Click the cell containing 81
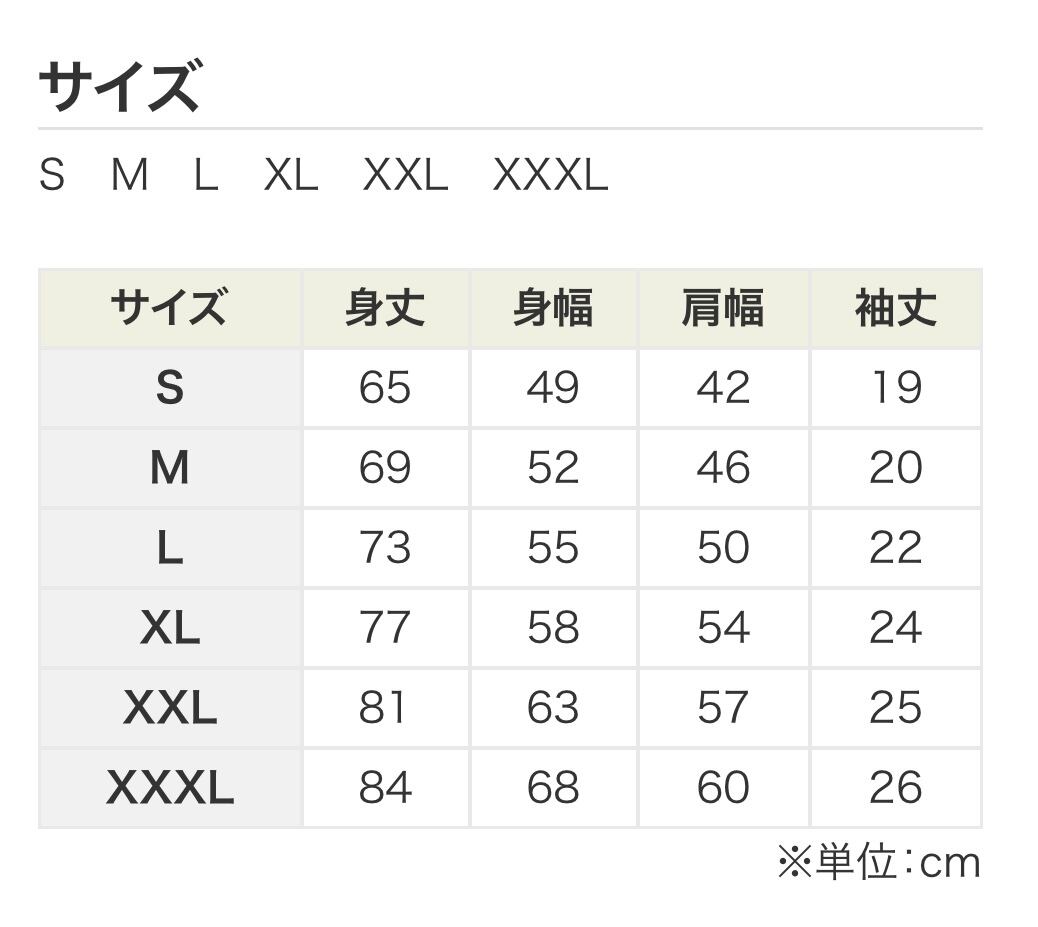This screenshot has height=927, width=1038. [x=385, y=708]
